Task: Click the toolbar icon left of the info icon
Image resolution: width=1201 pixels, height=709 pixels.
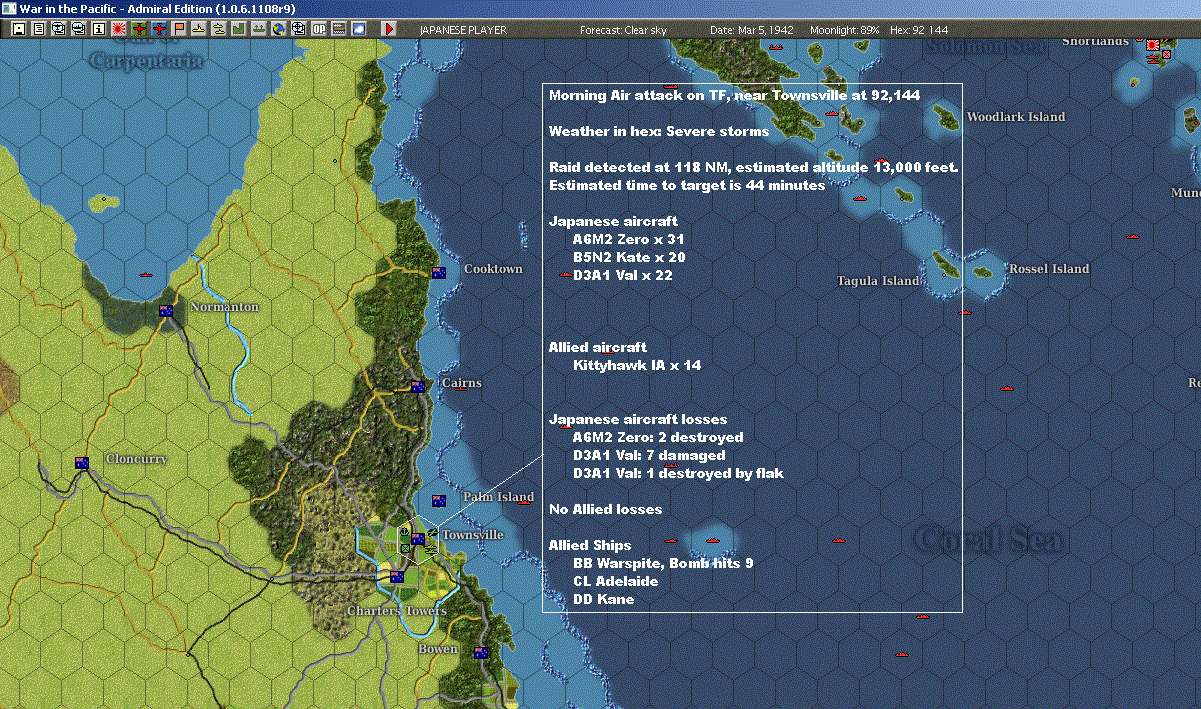Action: (78, 29)
